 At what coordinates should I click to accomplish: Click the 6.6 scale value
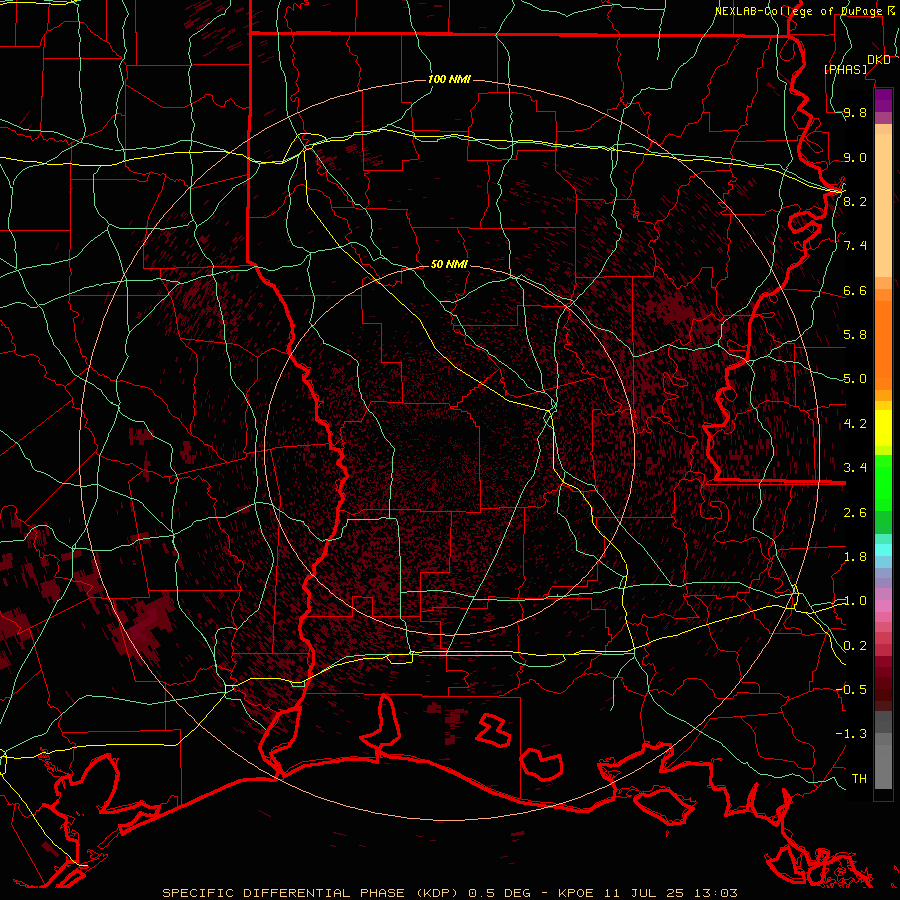(x=855, y=290)
